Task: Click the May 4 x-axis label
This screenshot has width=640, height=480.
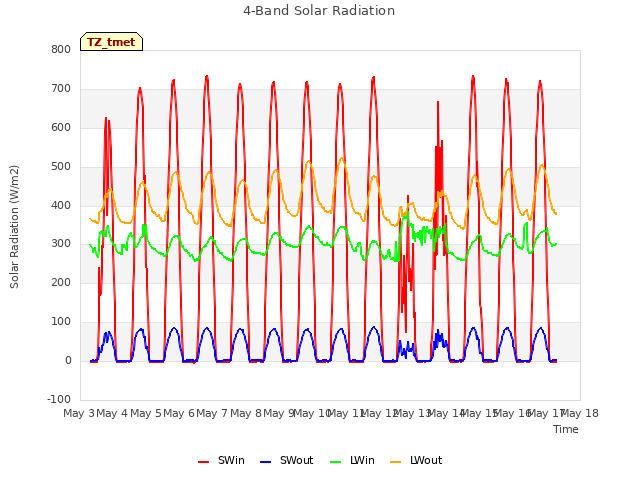Action: pyautogui.click(x=112, y=413)
